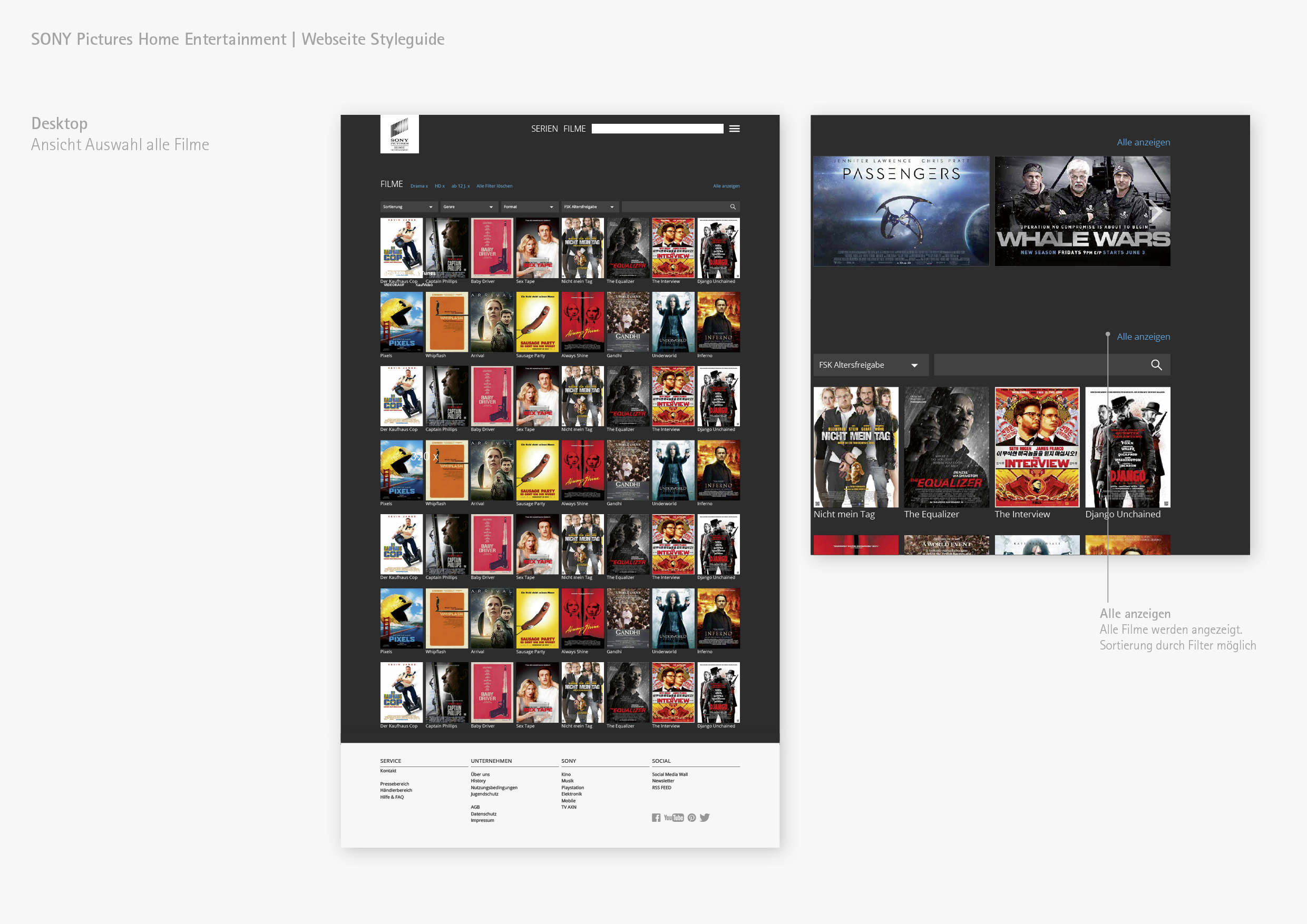Image resolution: width=1307 pixels, height=924 pixels.
Task: Open the hamburger menu icon
Action: point(734,129)
